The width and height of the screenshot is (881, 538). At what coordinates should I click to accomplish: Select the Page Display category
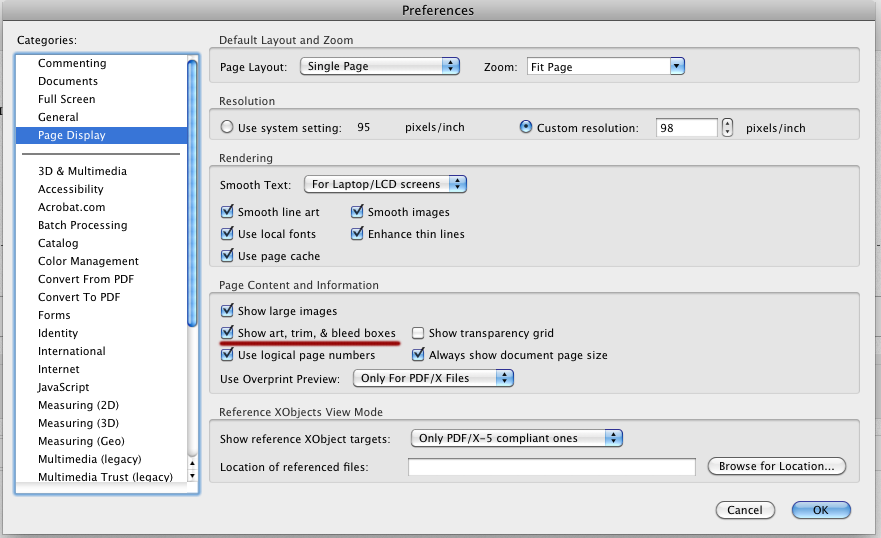(101, 135)
